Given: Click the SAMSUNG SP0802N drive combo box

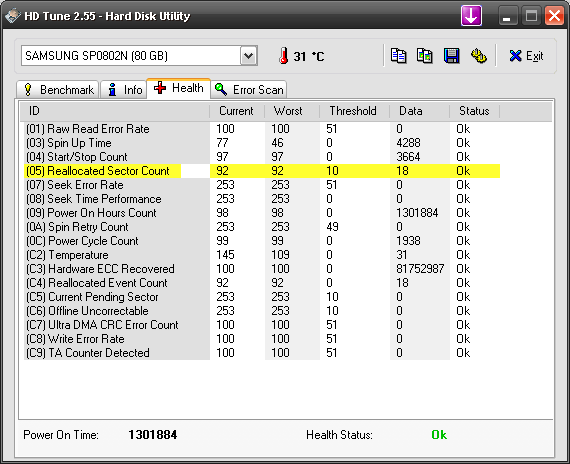Looking at the screenshot, I should coord(139,56).
